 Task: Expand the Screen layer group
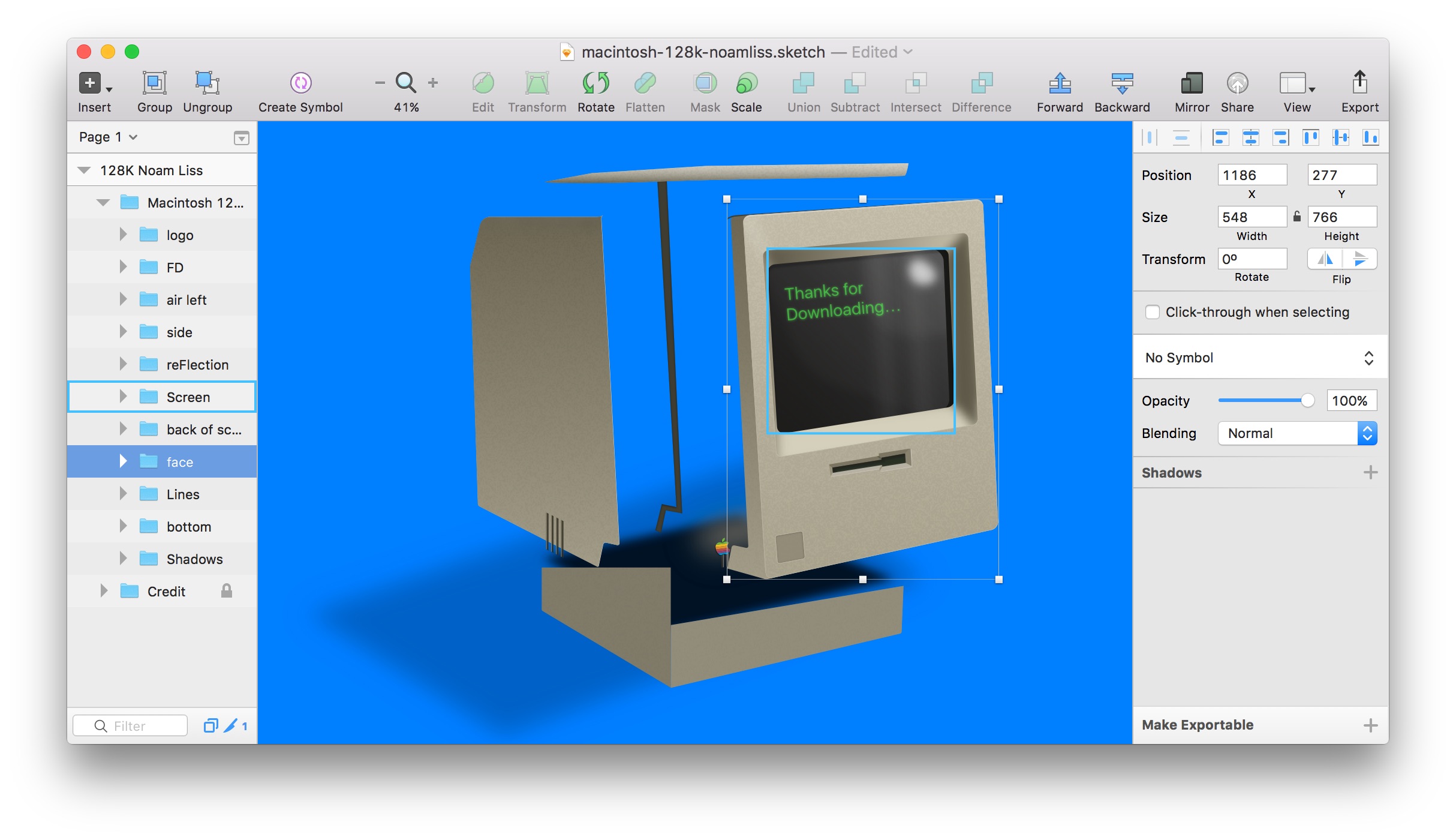click(x=123, y=397)
